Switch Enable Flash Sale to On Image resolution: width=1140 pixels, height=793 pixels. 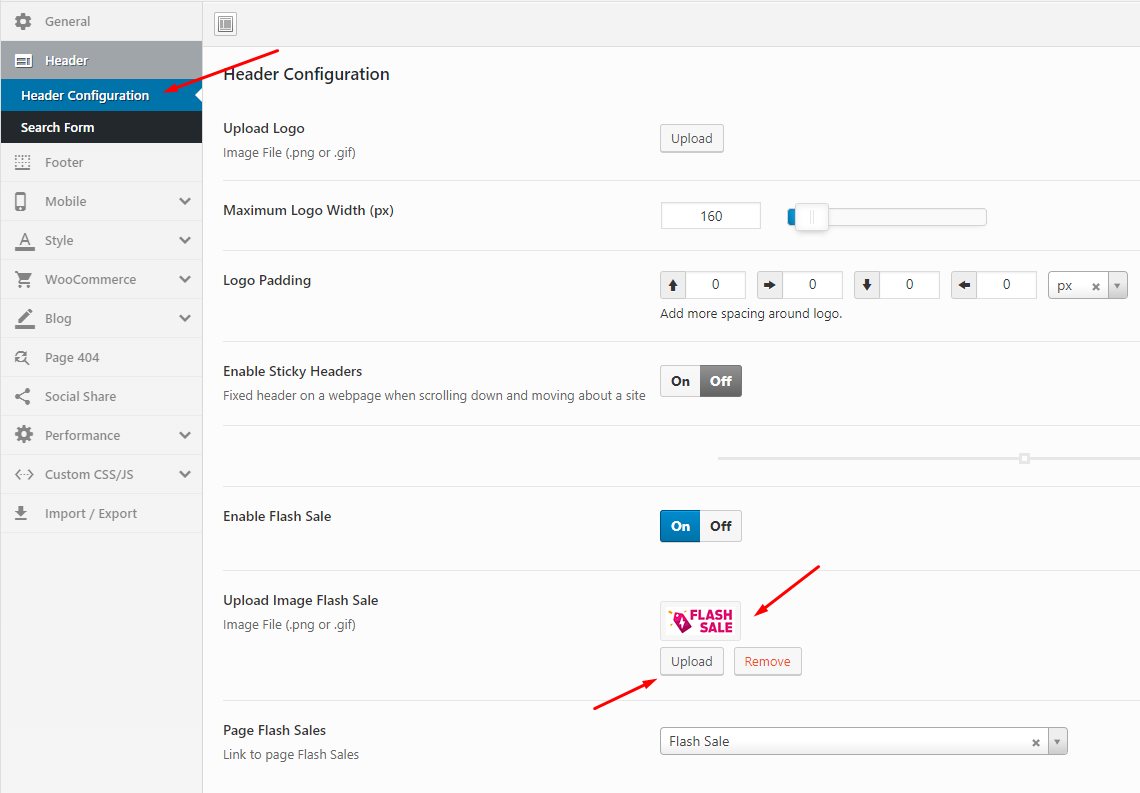pos(681,526)
